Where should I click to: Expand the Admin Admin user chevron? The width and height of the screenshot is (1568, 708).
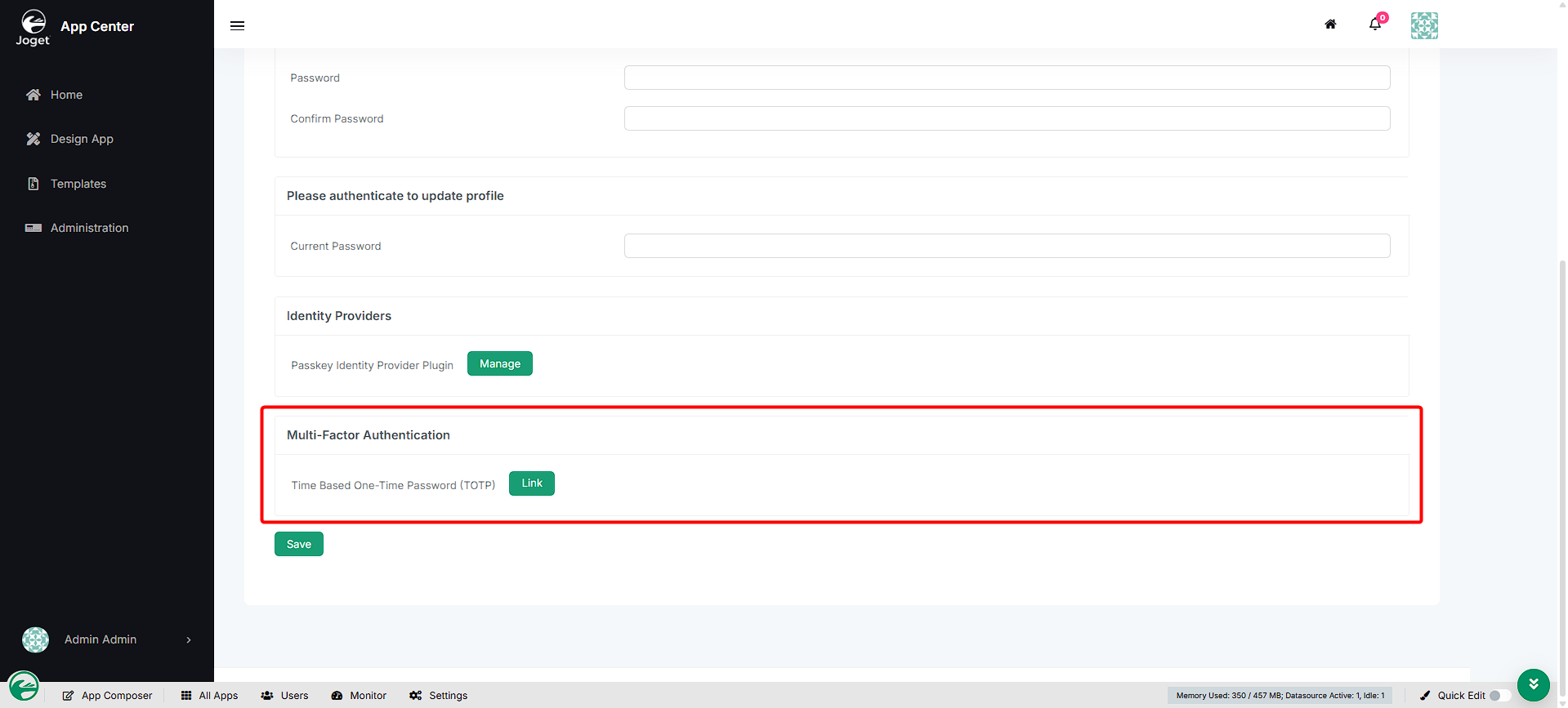coord(189,640)
